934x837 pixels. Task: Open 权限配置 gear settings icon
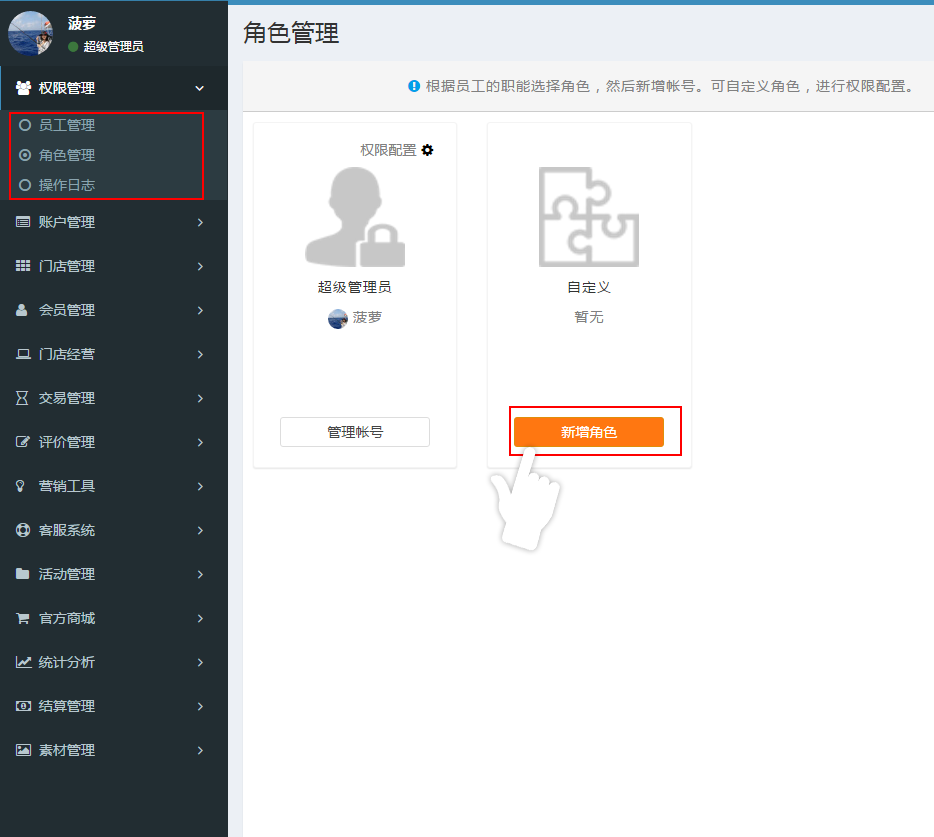427,150
